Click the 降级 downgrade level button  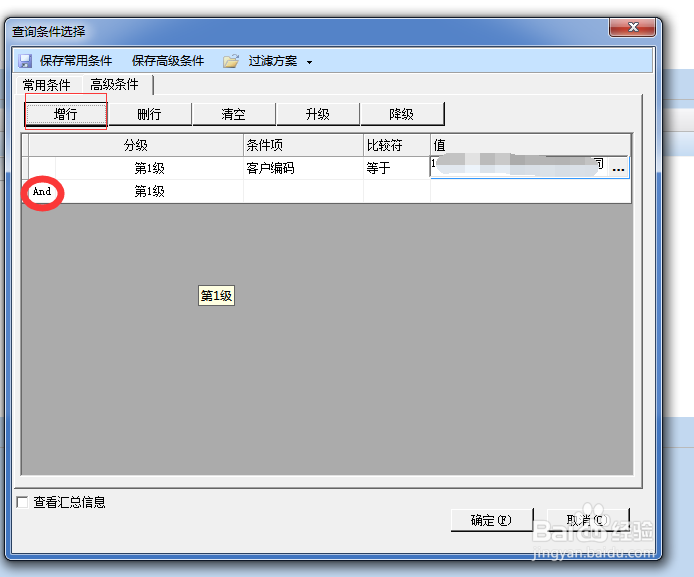pos(402,114)
